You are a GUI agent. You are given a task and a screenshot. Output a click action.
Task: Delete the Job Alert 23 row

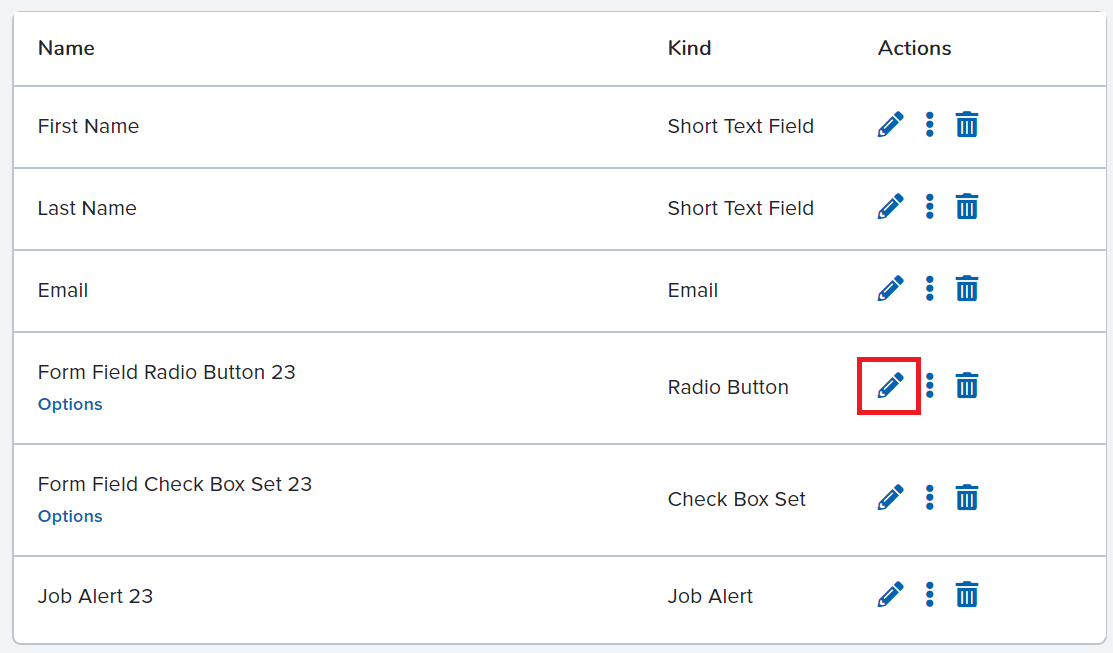pyautogui.click(x=966, y=595)
